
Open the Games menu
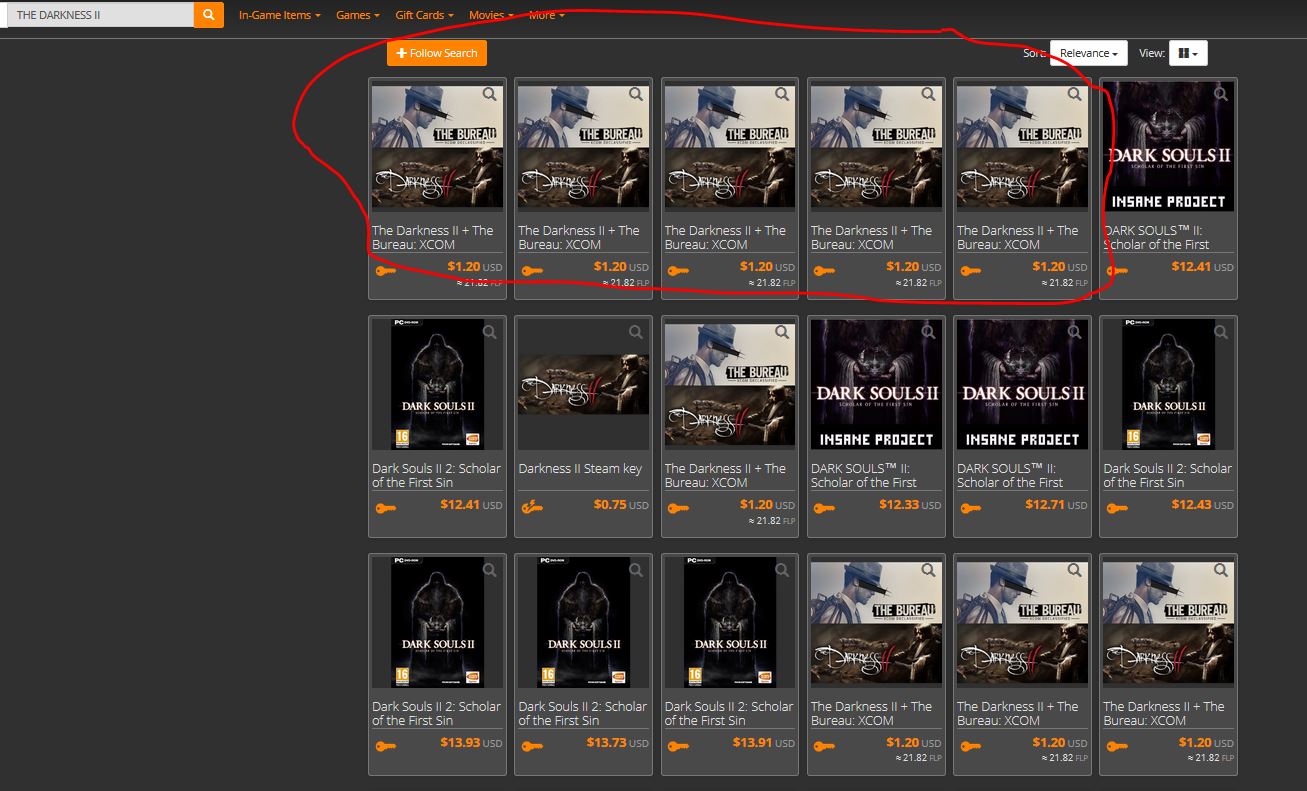coord(358,15)
